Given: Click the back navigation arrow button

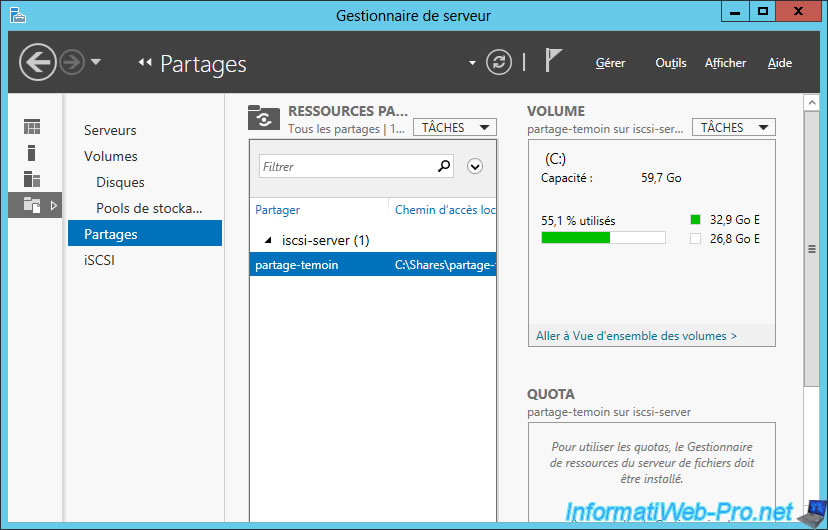Looking at the screenshot, I should tap(37, 63).
